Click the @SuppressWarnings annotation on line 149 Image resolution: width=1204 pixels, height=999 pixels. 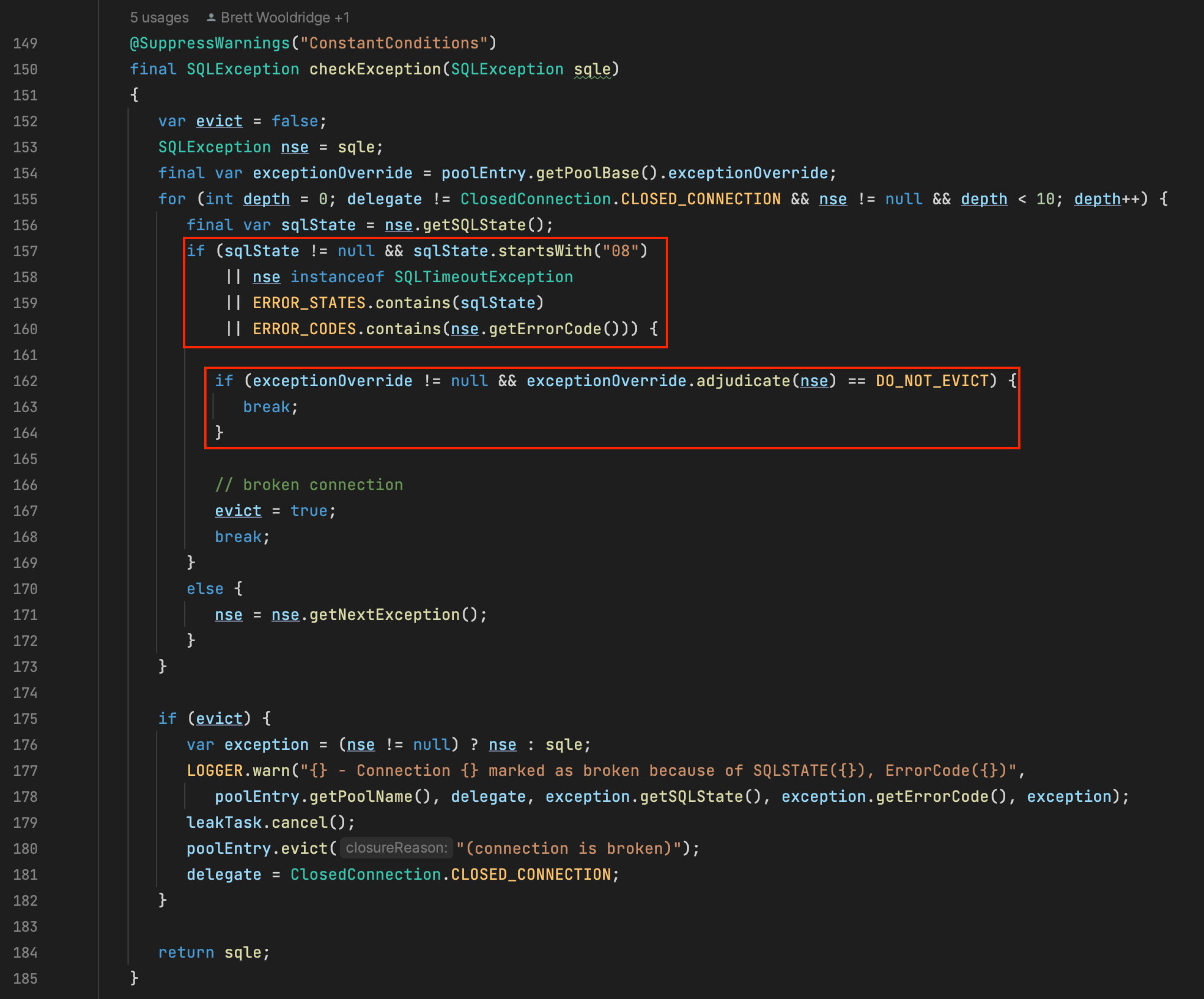(x=210, y=43)
